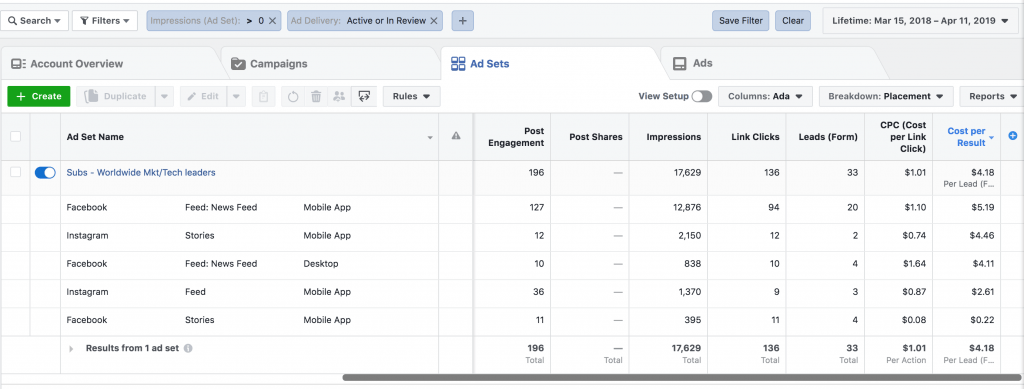Click the Ad Set Name column sort arrow
Viewport: 1024px width, 389px height.
click(x=430, y=138)
